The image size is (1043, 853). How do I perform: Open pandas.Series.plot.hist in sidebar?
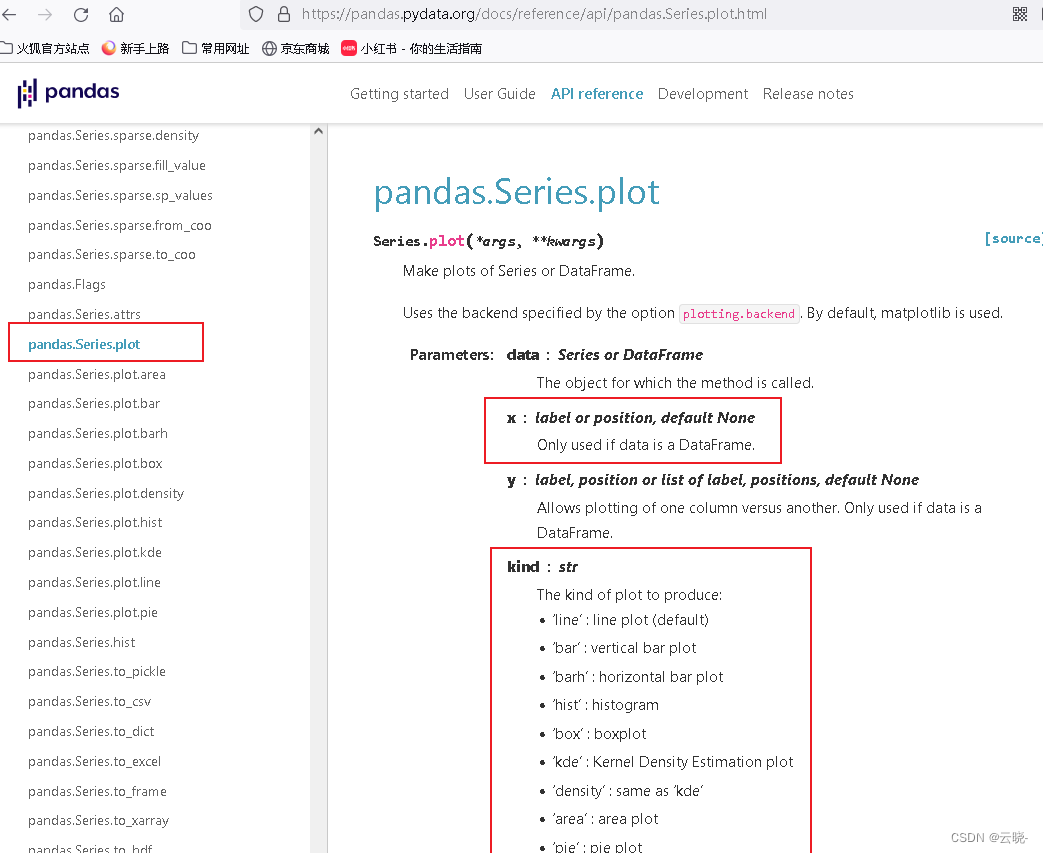point(95,523)
